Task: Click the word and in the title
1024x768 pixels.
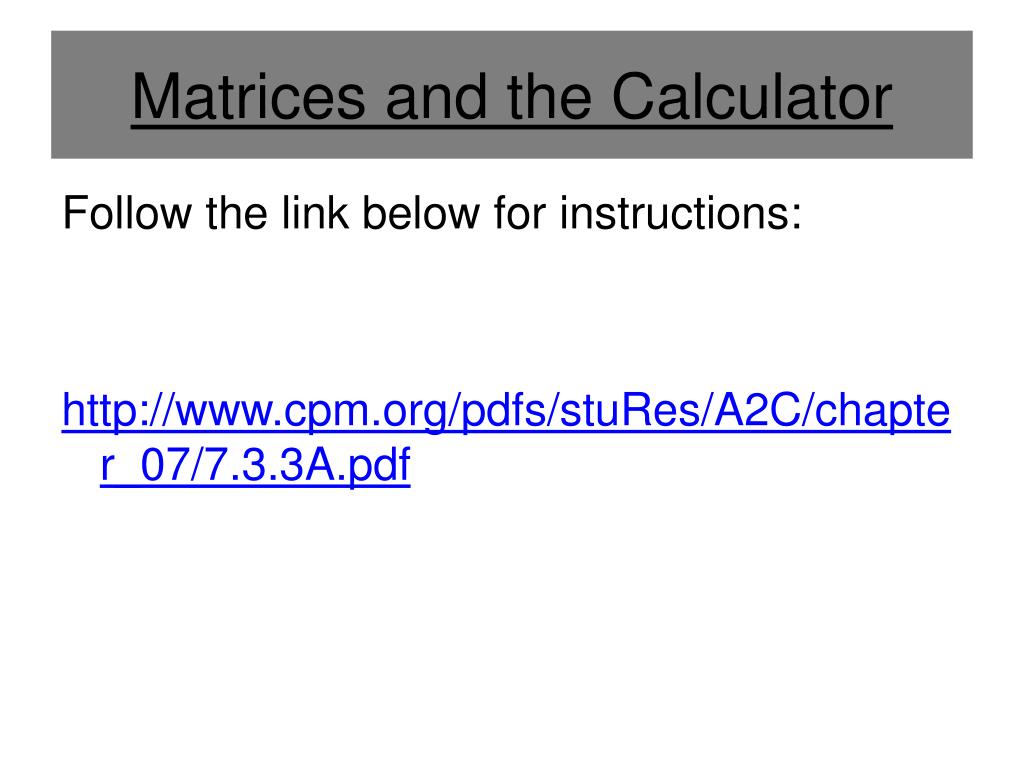Action: click(x=436, y=97)
